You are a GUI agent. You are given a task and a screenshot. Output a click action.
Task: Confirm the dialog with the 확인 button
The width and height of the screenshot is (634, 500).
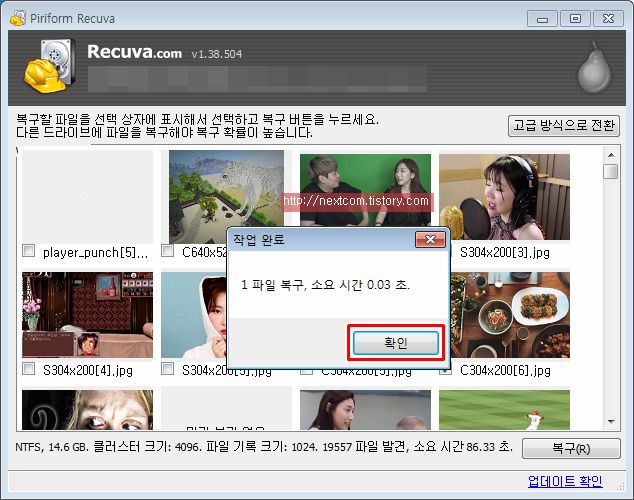tap(395, 343)
